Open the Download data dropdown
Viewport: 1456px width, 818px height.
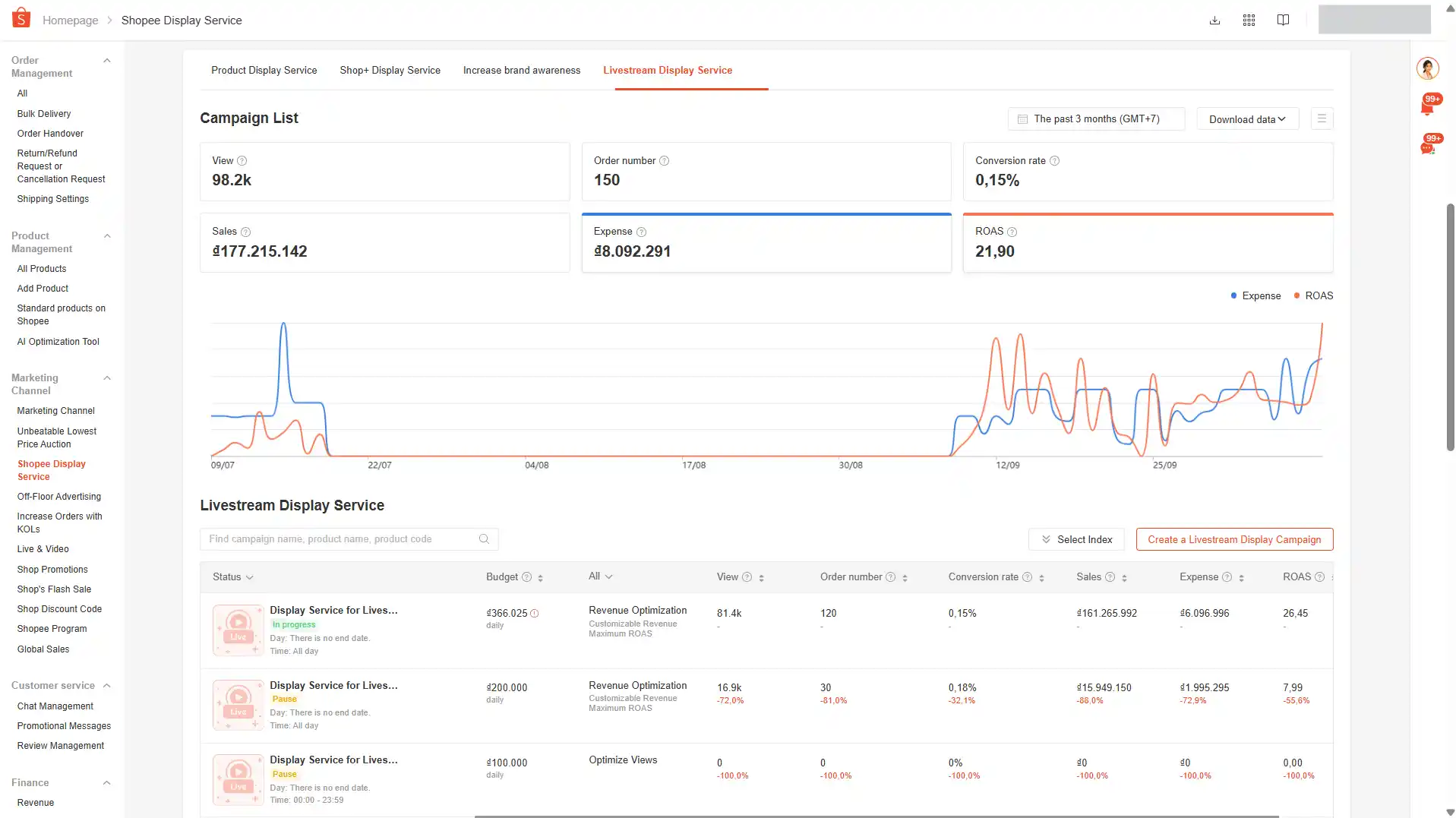click(x=1247, y=119)
